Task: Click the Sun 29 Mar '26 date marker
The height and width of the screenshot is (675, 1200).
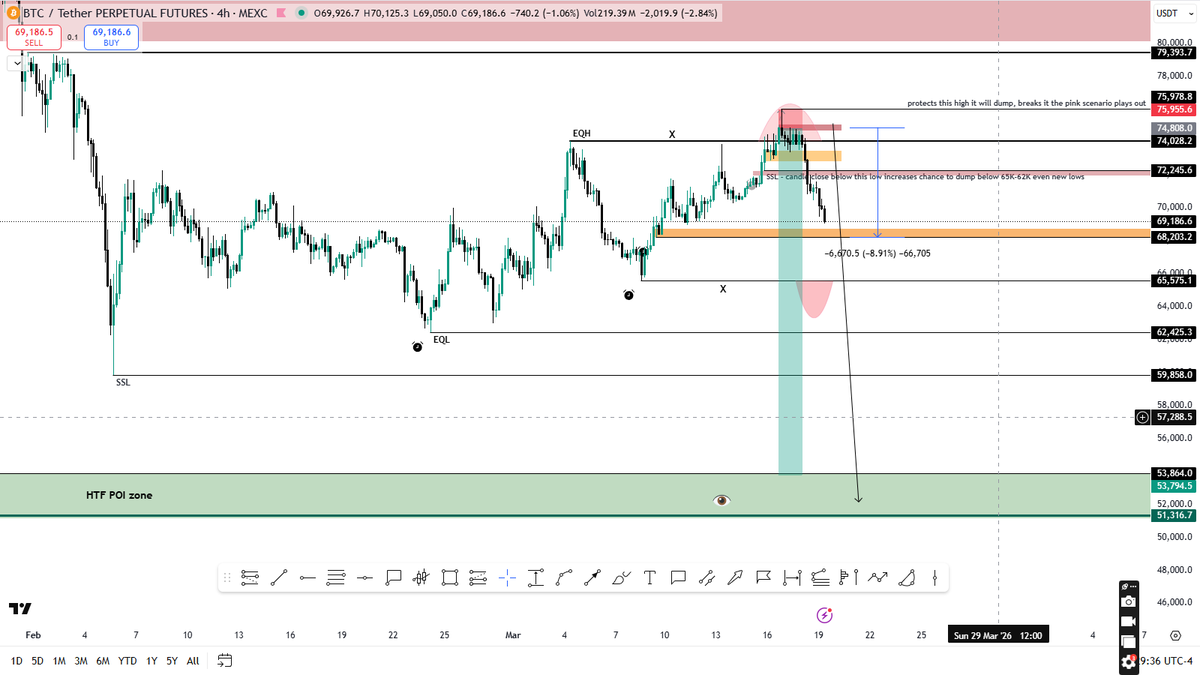Action: click(998, 635)
